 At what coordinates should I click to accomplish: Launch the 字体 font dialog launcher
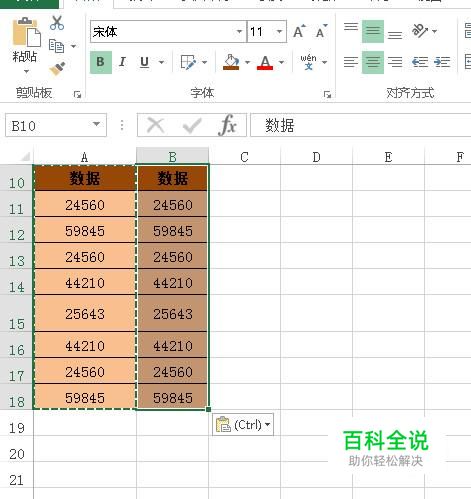(327, 95)
